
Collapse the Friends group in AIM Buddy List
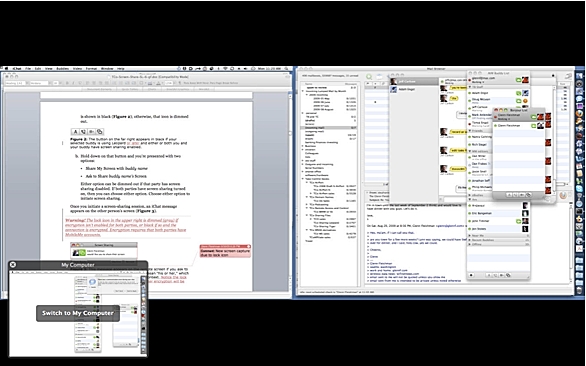point(470,131)
